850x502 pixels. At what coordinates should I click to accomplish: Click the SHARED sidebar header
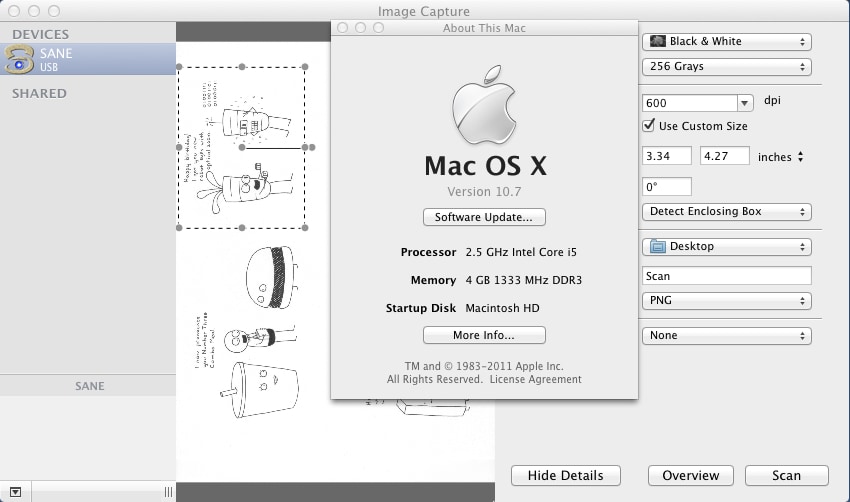click(x=40, y=94)
